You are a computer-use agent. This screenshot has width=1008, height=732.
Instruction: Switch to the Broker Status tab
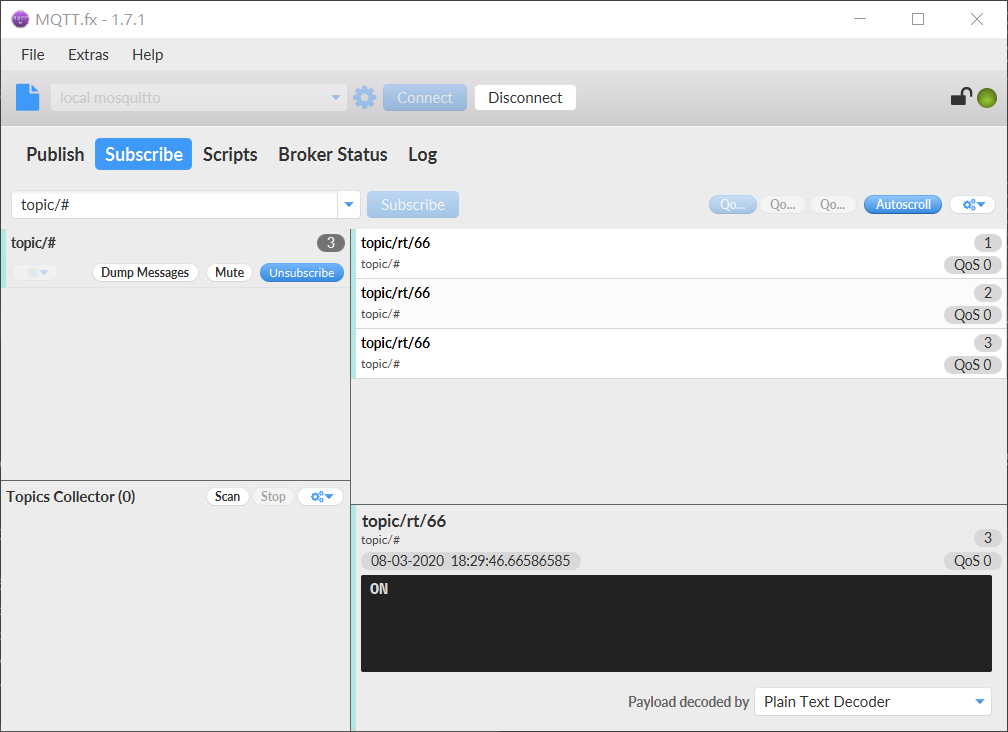(x=333, y=154)
